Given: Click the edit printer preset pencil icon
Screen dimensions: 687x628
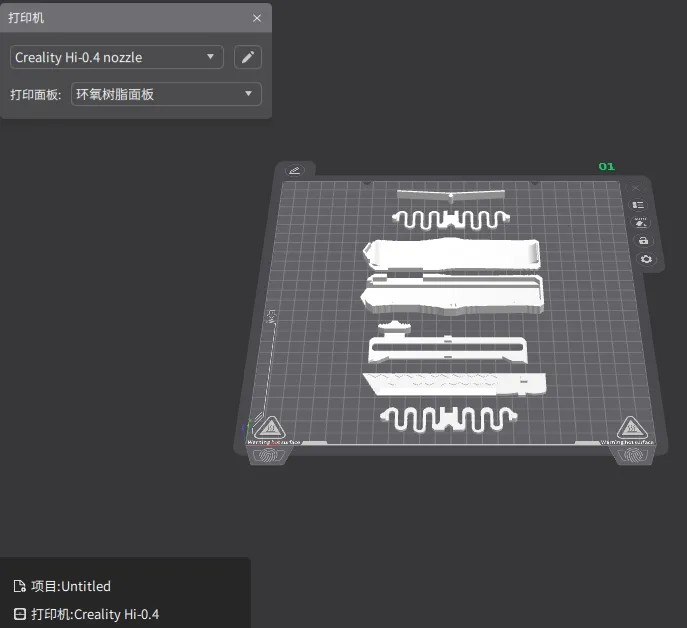Looking at the screenshot, I should [x=248, y=57].
